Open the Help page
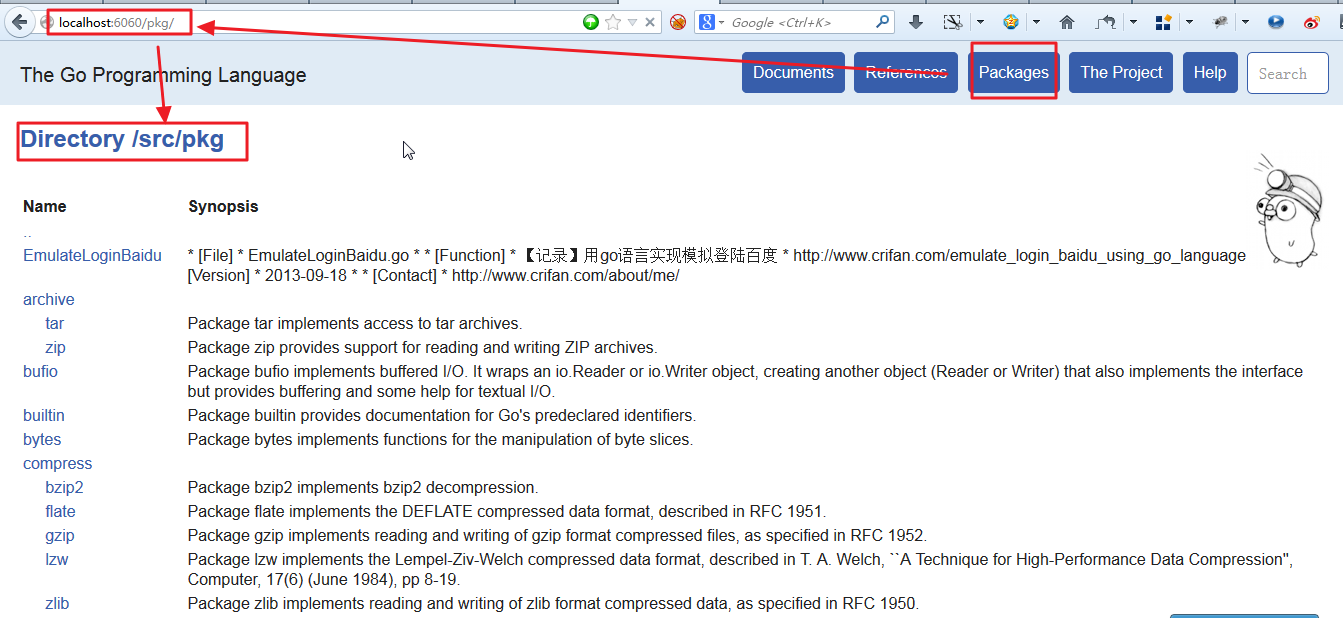This screenshot has height=618, width=1343. [x=1210, y=73]
